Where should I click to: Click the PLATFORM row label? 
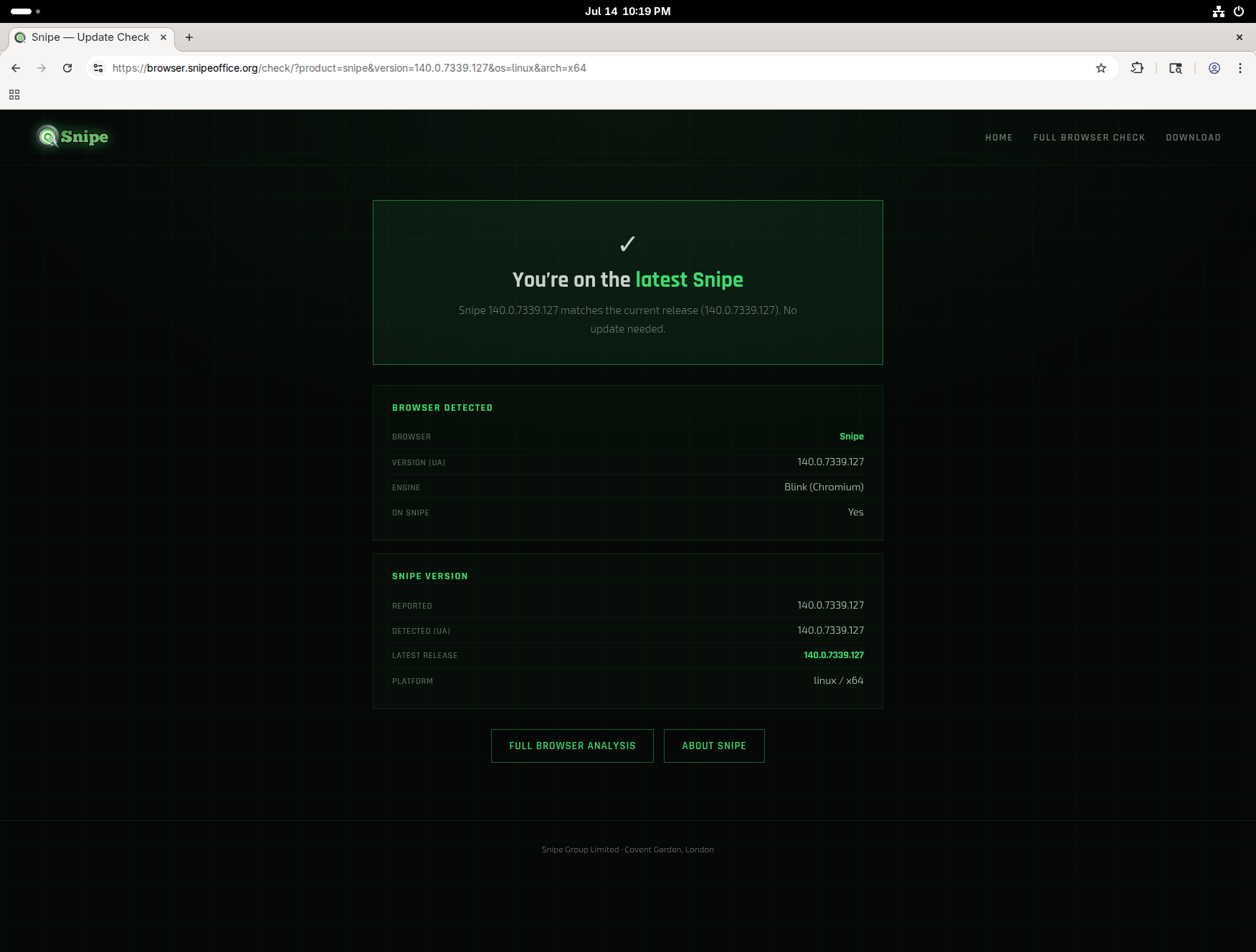tap(412, 681)
